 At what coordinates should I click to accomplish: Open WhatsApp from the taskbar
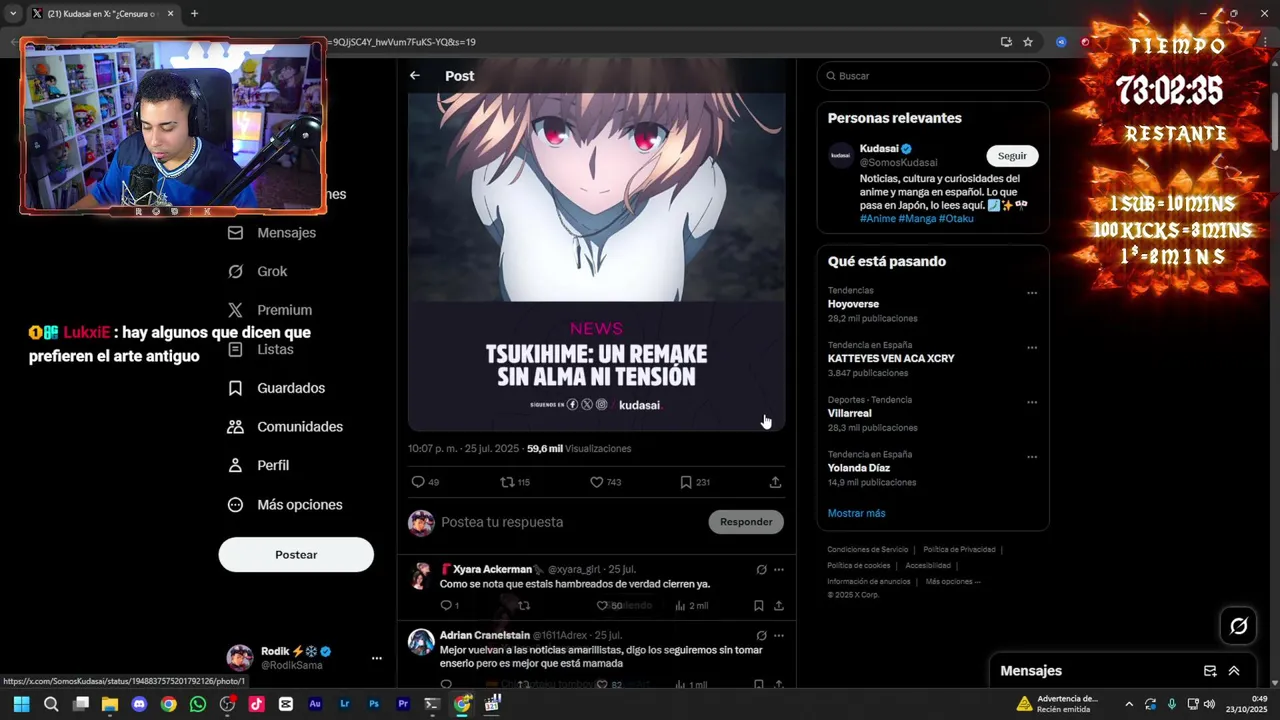tap(198, 704)
